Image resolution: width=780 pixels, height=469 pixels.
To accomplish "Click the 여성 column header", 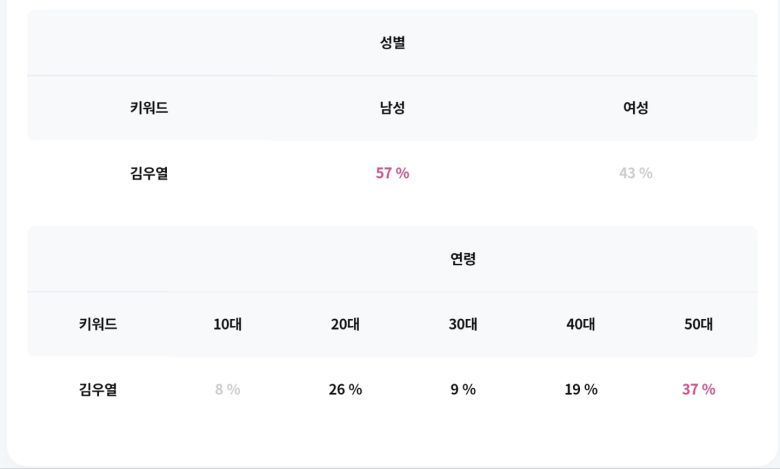I will point(636,108).
